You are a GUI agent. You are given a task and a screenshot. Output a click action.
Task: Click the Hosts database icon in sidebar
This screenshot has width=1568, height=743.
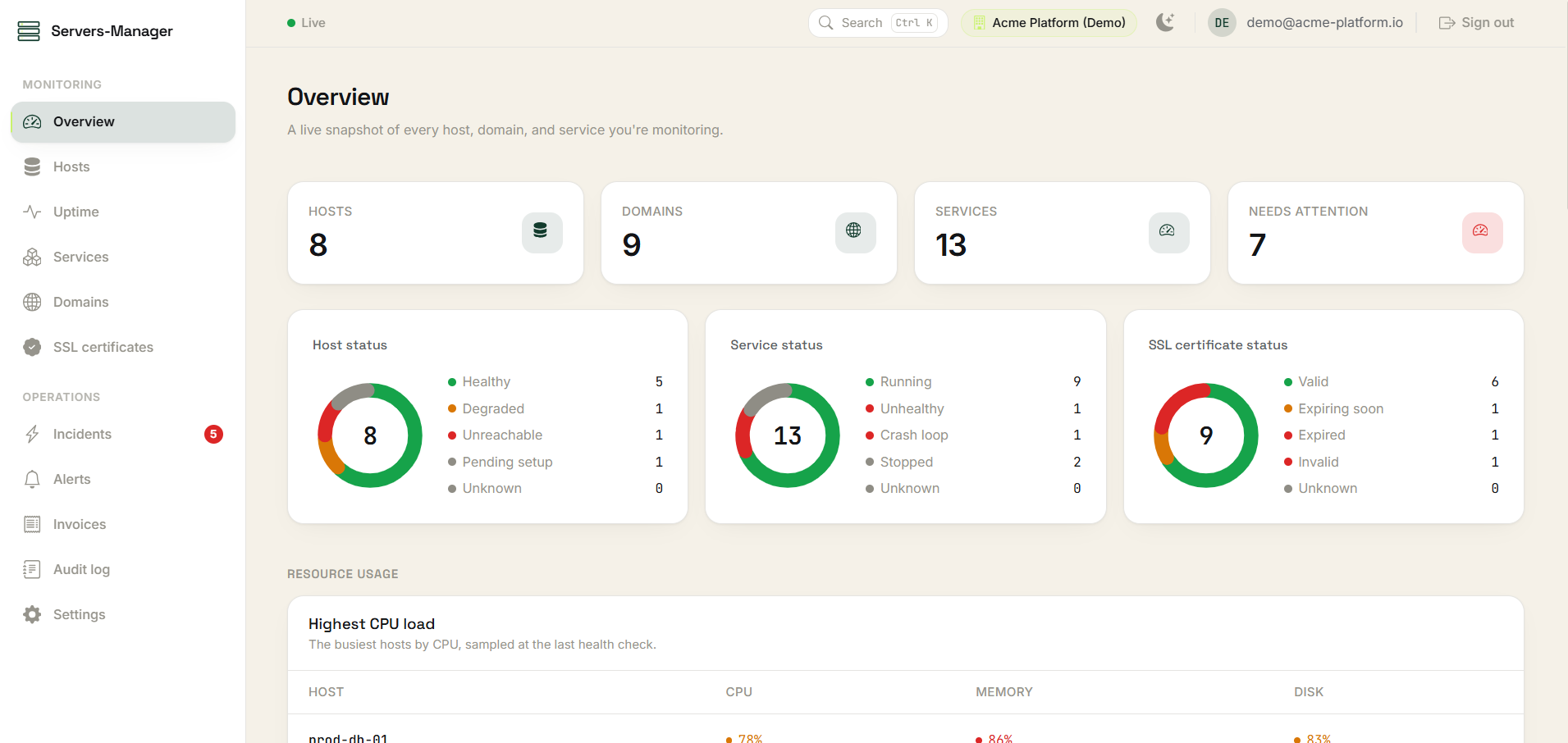[x=32, y=167]
